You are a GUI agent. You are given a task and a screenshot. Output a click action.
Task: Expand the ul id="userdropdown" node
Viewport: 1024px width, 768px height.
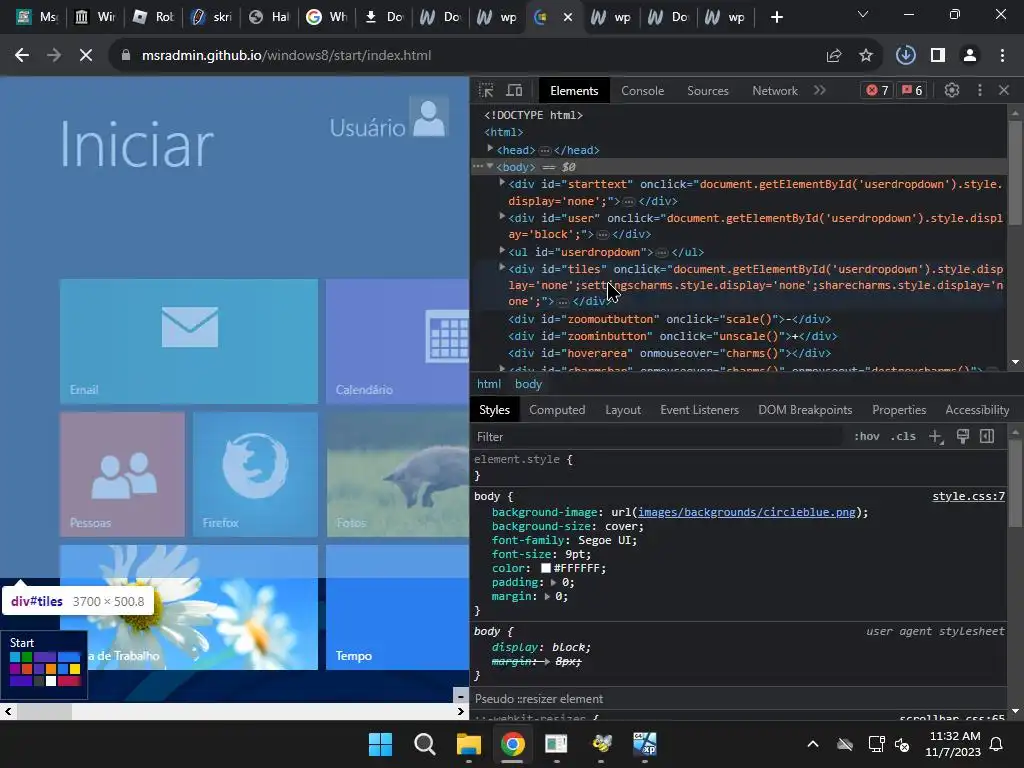click(x=502, y=250)
